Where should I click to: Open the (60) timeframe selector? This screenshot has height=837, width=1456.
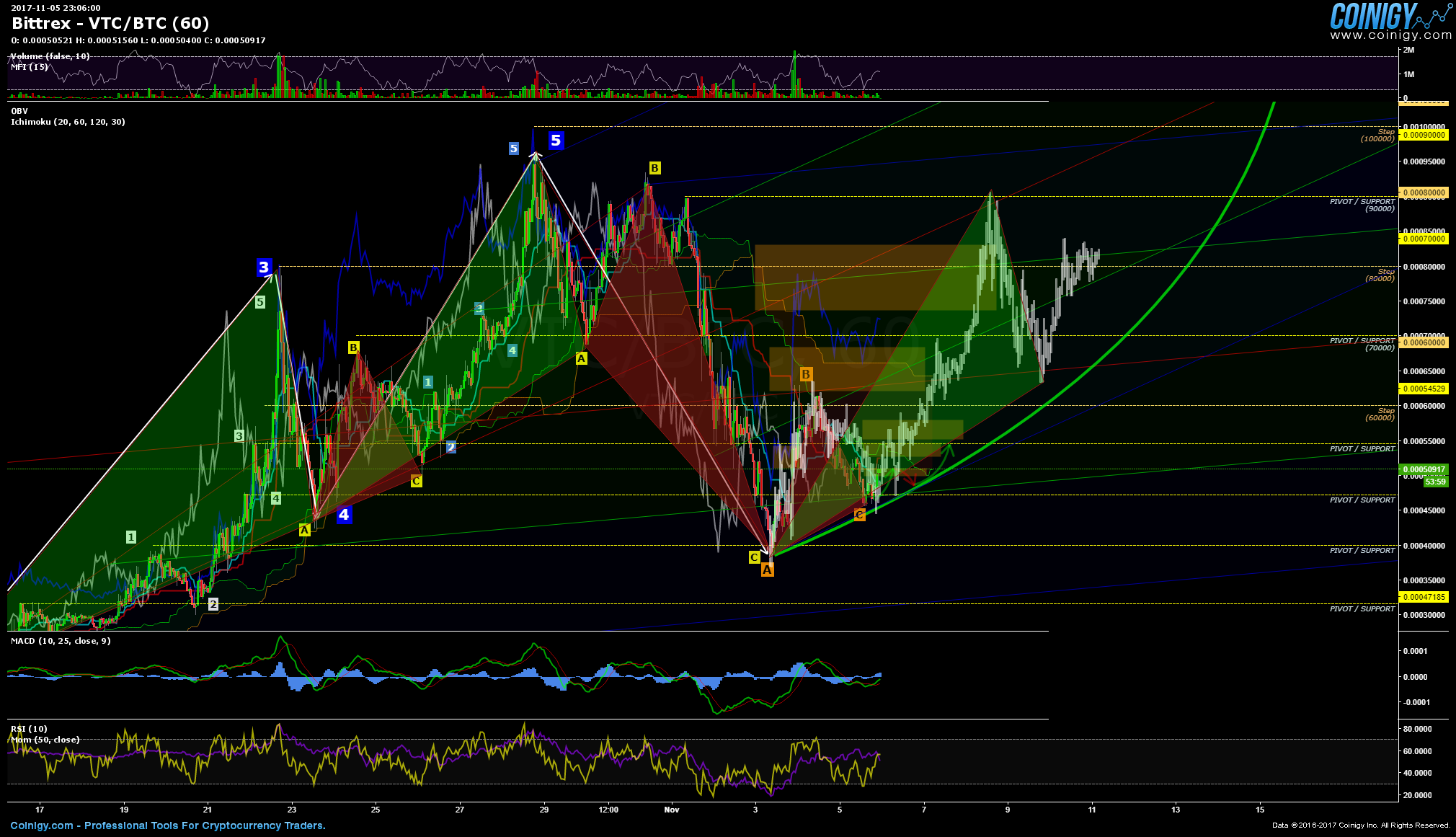[192, 24]
